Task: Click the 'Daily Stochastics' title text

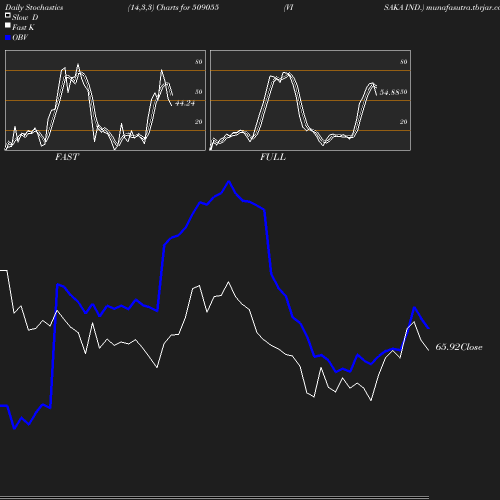Action: (34, 7)
